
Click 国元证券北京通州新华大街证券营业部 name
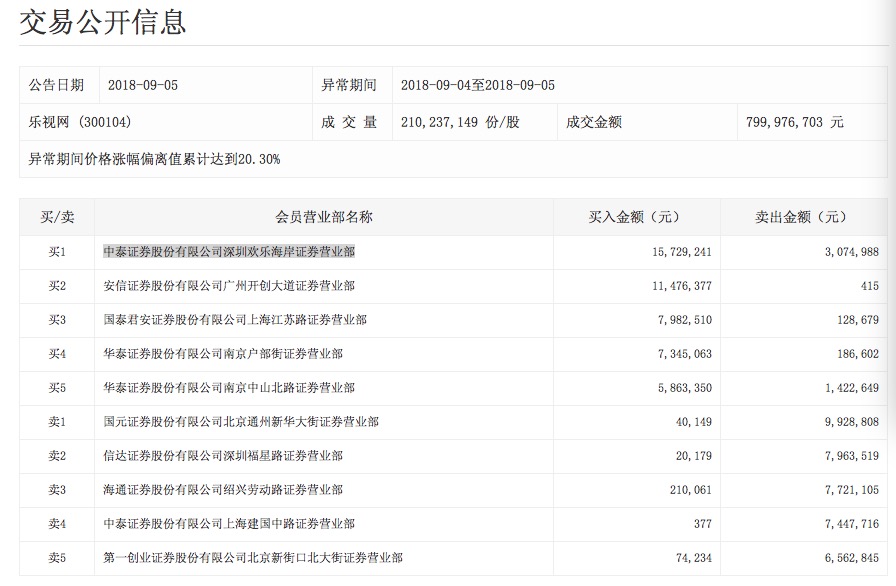pyautogui.click(x=241, y=422)
